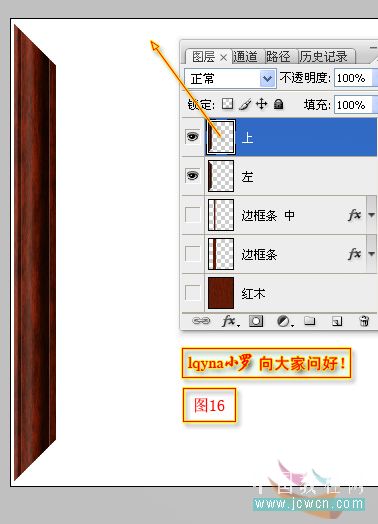Close the 图层 tab with X
The image size is (378, 524).
click(224, 57)
